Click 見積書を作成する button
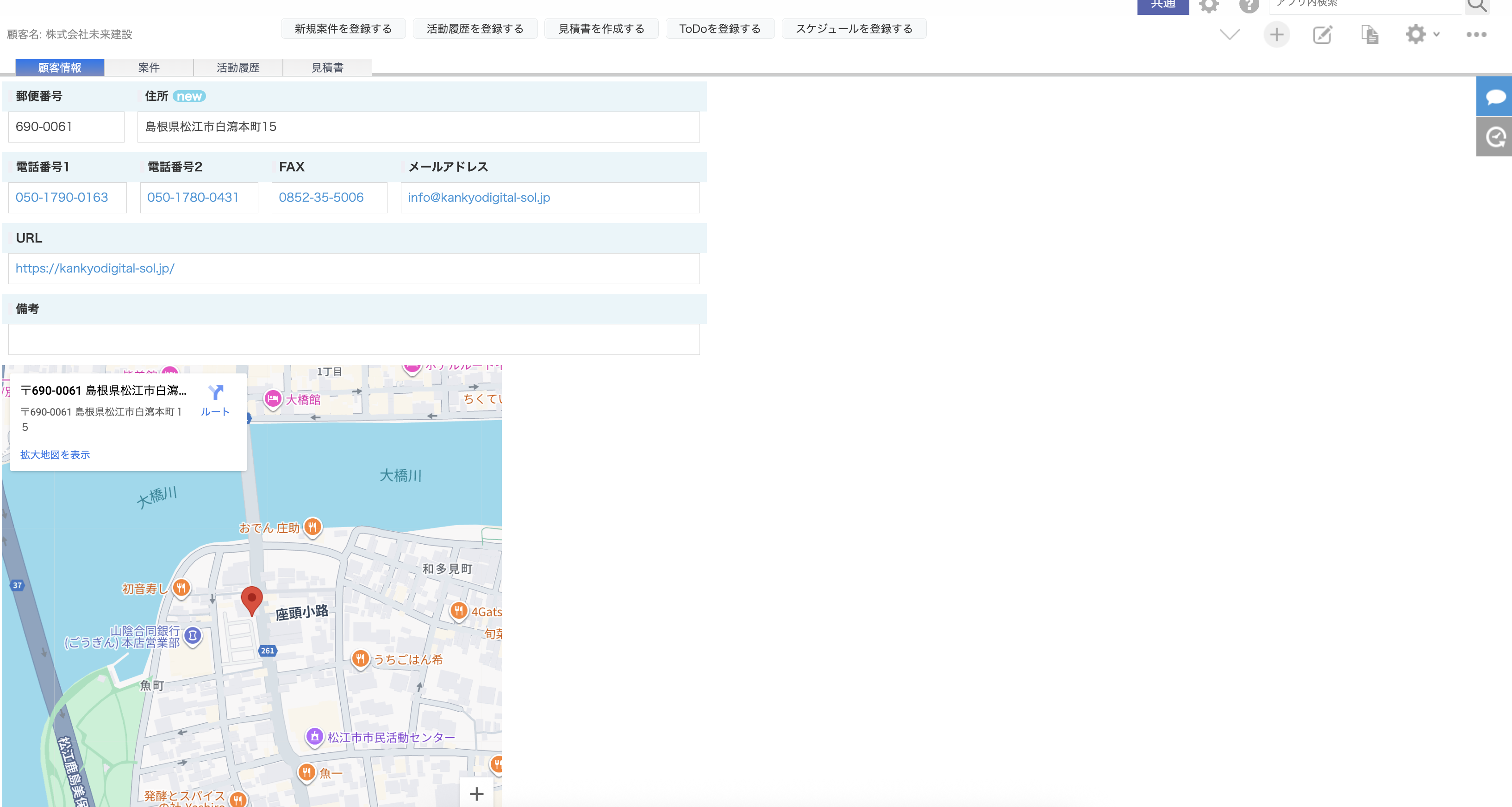 (601, 29)
